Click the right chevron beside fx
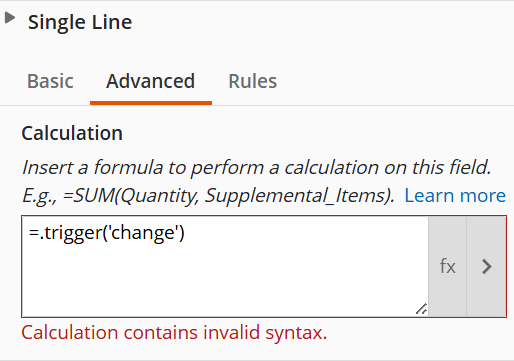Screen dimensions: 514x361 (487, 266)
